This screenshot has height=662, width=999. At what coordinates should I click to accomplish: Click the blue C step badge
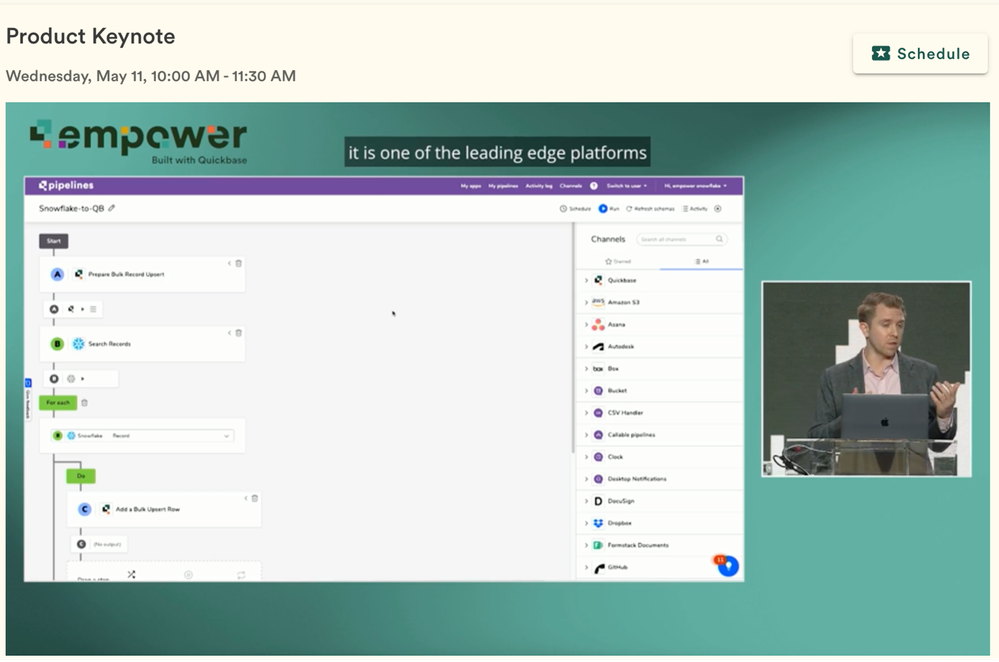point(84,509)
